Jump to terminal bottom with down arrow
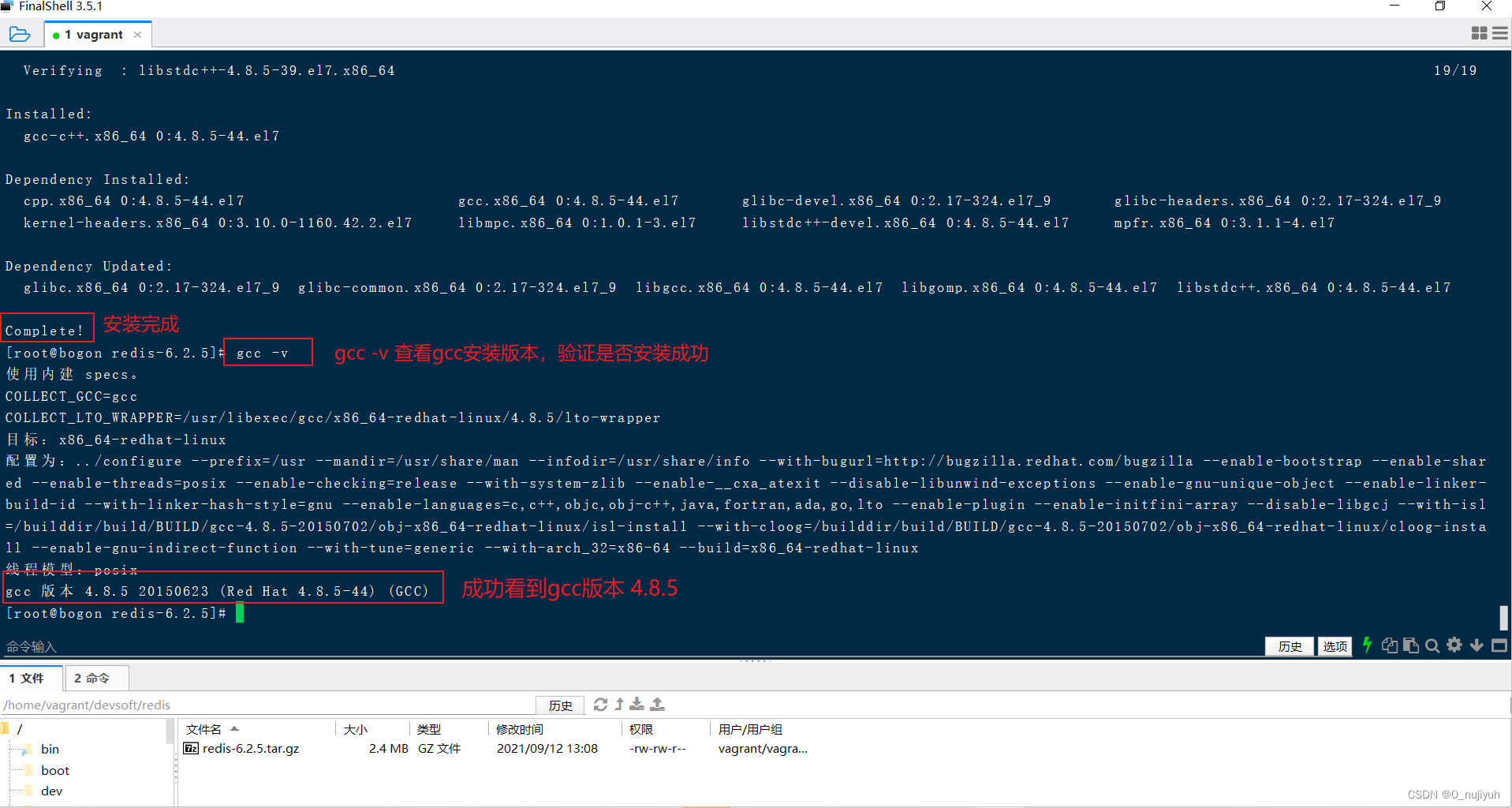This screenshot has height=808, width=1512. tap(1477, 645)
